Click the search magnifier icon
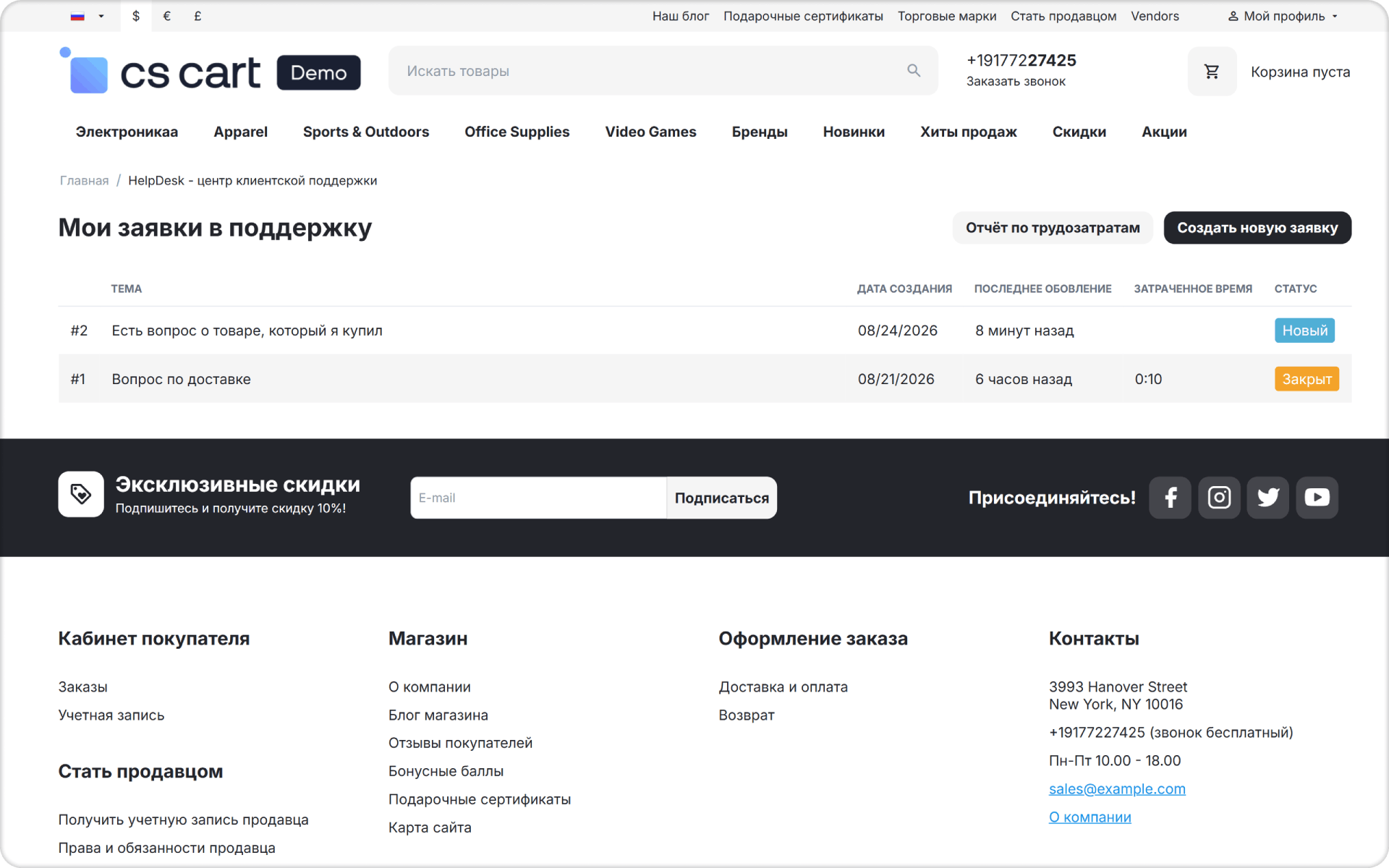Viewport: 1389px width, 868px height. (x=914, y=71)
